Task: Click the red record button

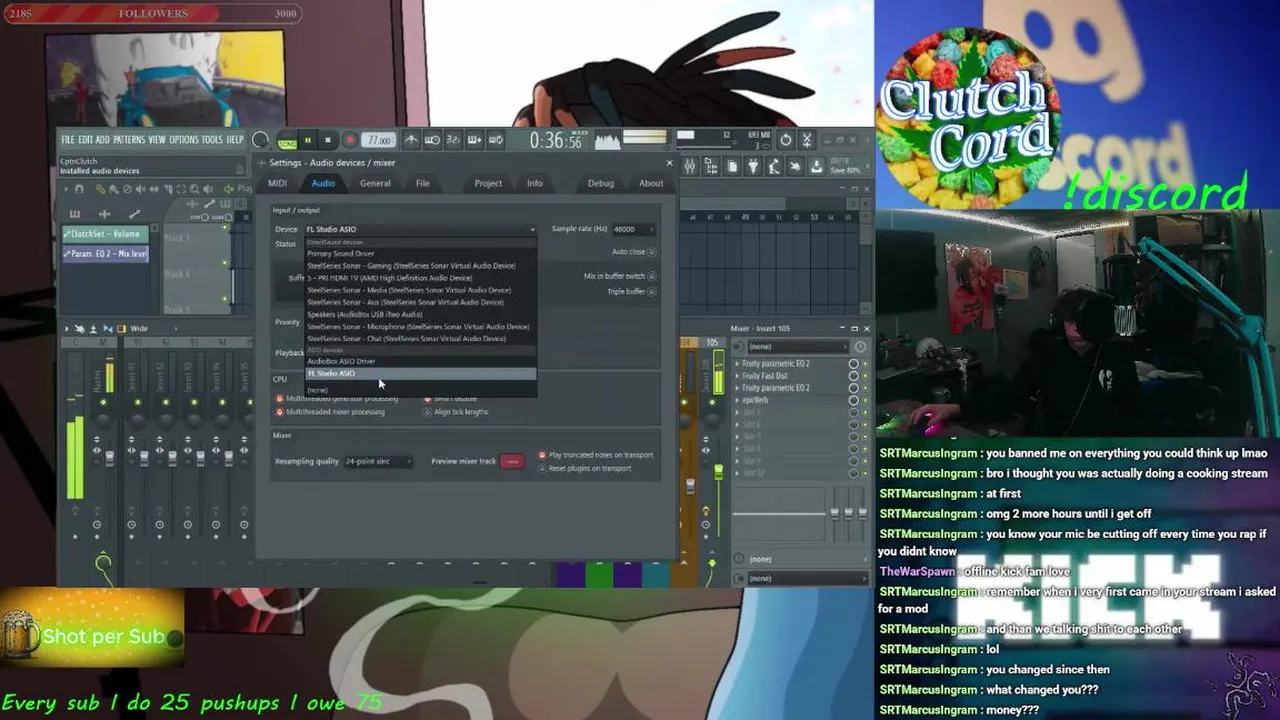Action: coord(349,141)
